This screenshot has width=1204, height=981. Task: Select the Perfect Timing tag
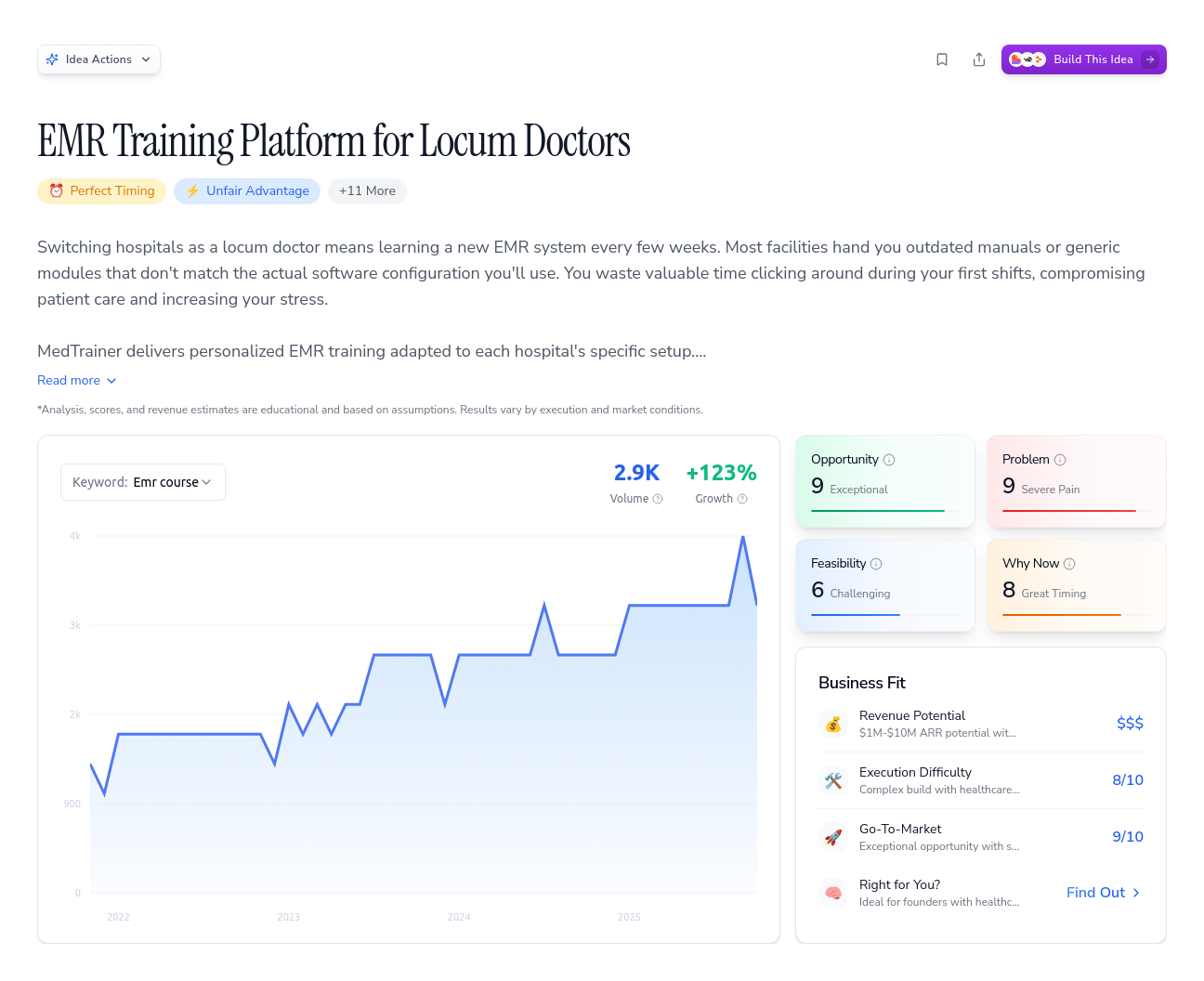(x=102, y=191)
